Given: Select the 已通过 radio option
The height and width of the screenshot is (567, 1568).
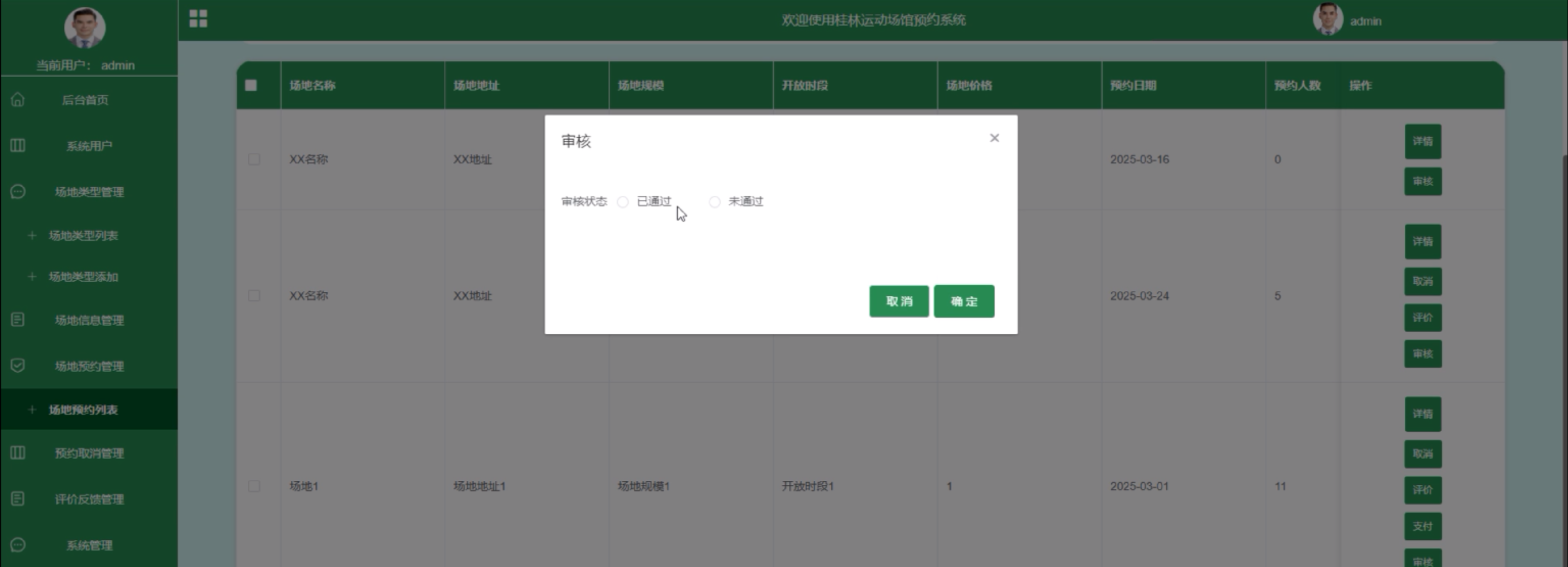Looking at the screenshot, I should tap(622, 202).
